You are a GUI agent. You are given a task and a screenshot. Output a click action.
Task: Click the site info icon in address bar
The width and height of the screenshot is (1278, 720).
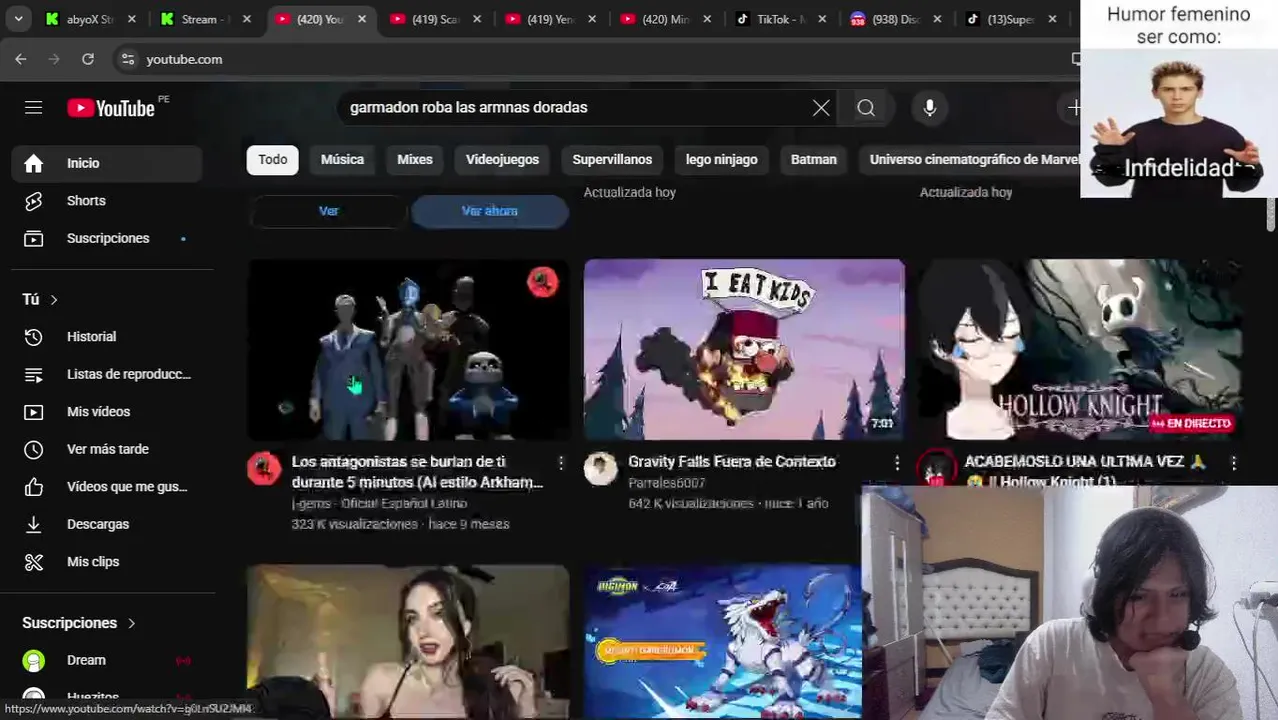point(128,59)
